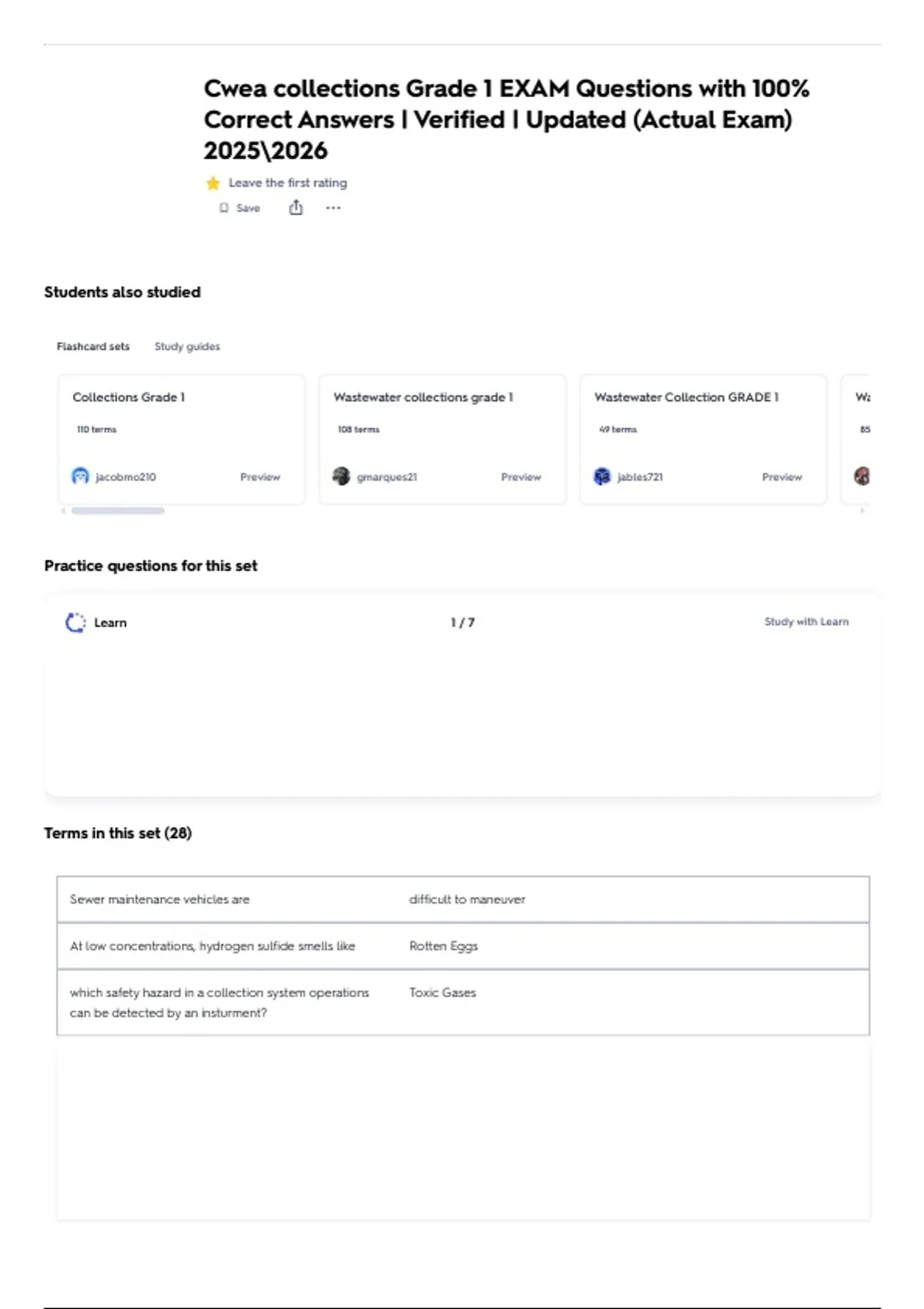Click the Leave the first rating link
Screen dimensions: 924x1309
click(x=288, y=183)
